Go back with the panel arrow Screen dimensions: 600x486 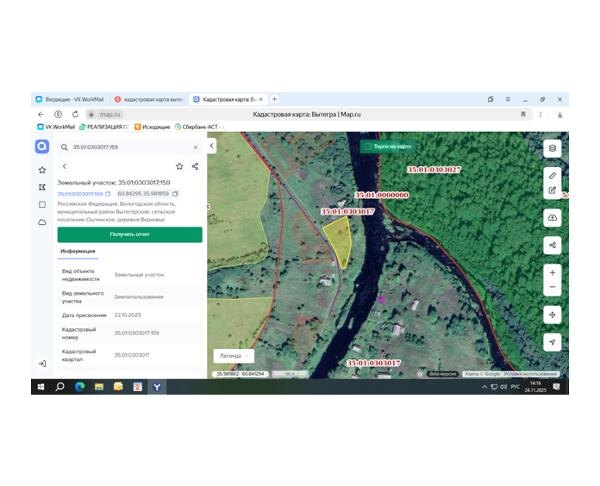64,166
